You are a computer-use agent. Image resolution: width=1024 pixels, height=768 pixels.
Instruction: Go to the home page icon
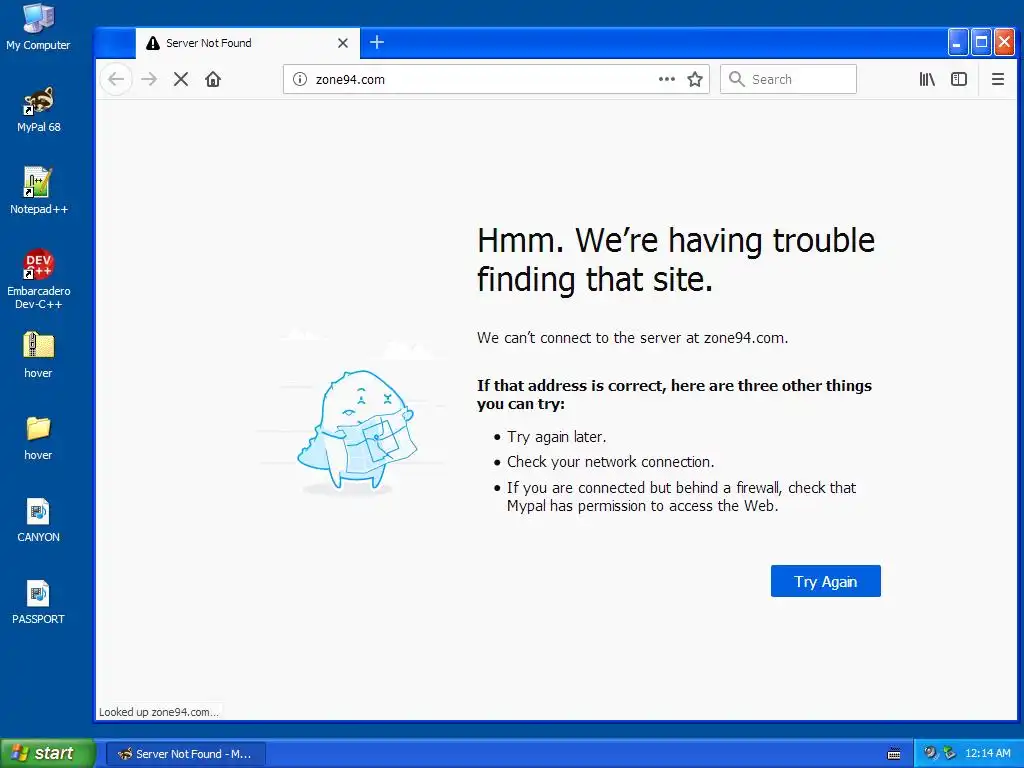[x=213, y=79]
